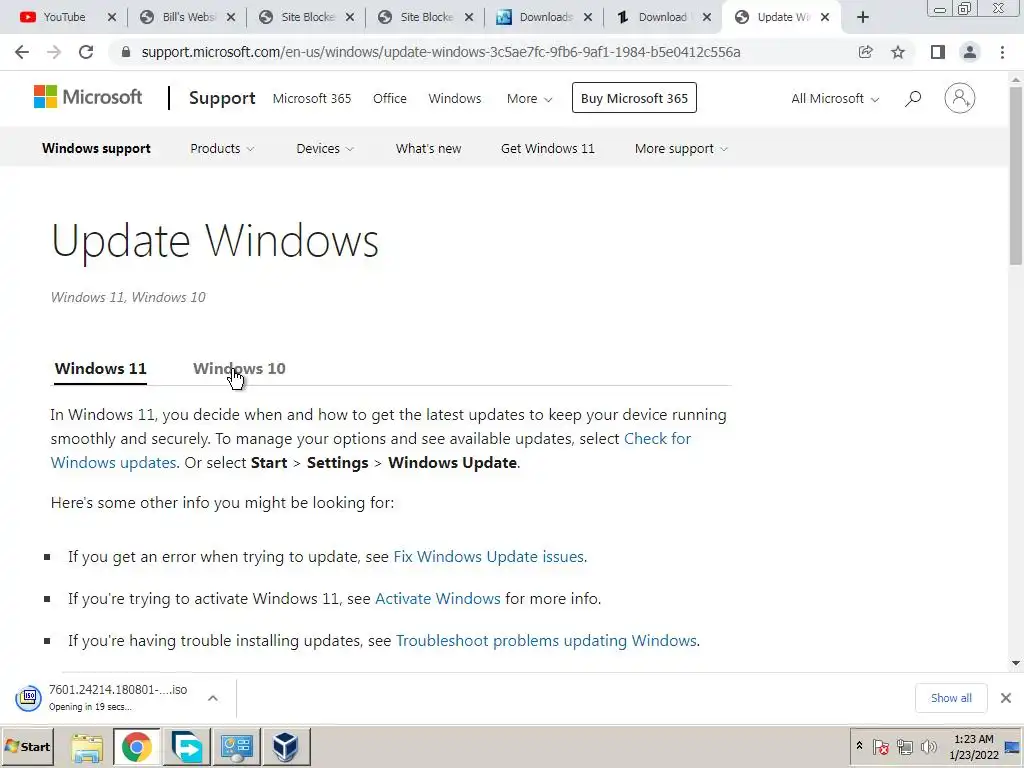Image resolution: width=1024 pixels, height=768 pixels.
Task: Open the TeamViewer-style arrow icon in taskbar
Action: pyautogui.click(x=187, y=746)
